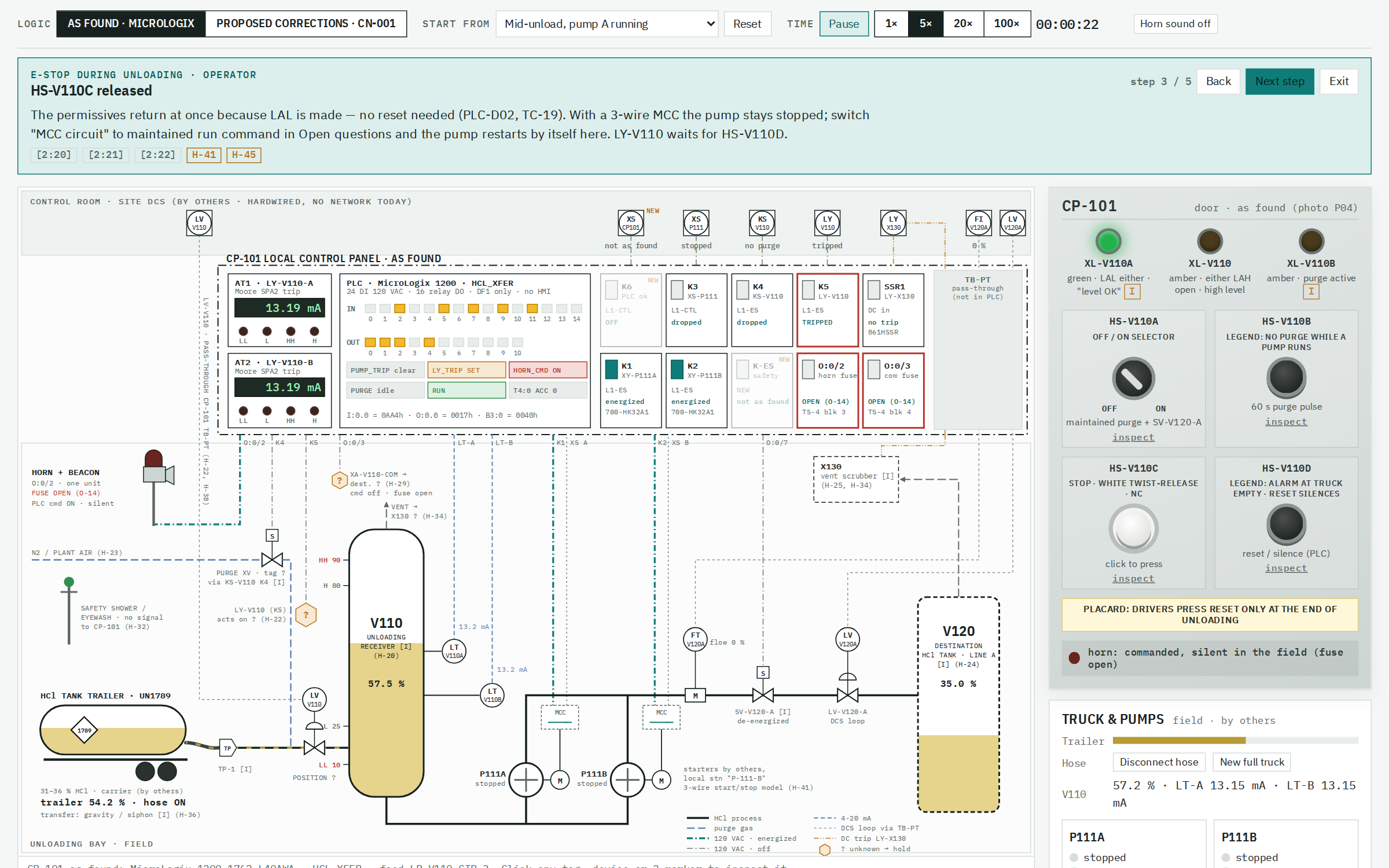Click the LT V110A transmitter bubble
The height and width of the screenshot is (868, 1389).
(x=454, y=651)
